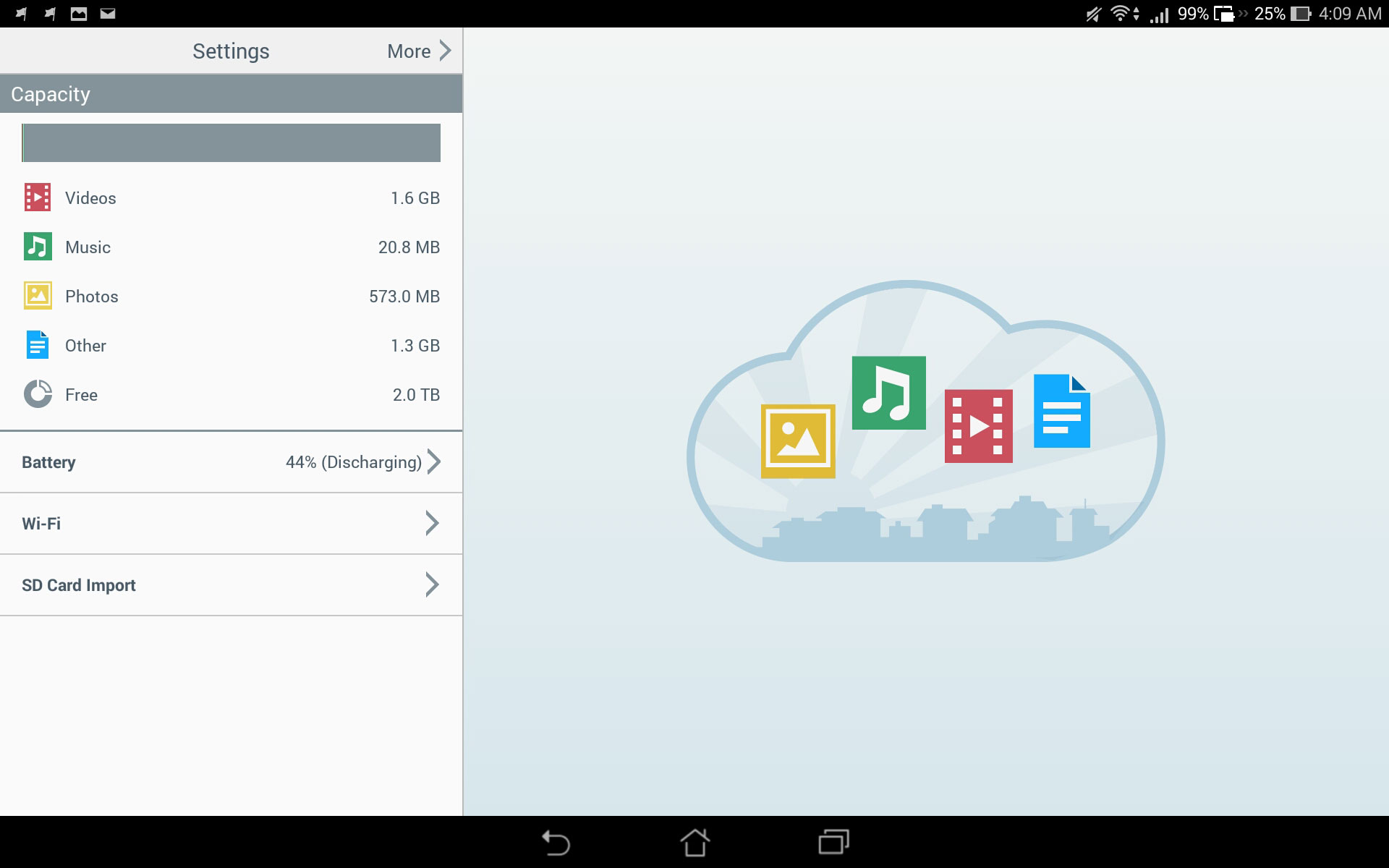Tap the yellow photo icon inside the cloud
The height and width of the screenshot is (868, 1389).
[798, 441]
